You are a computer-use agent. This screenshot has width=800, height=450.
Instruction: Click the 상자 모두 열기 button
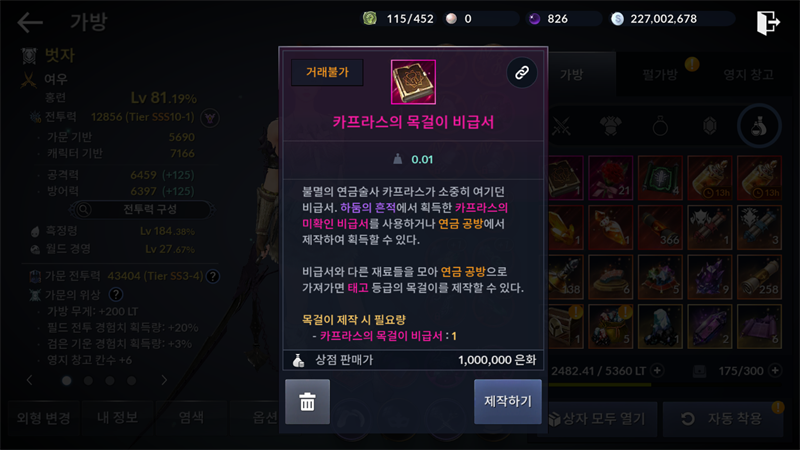(596, 419)
